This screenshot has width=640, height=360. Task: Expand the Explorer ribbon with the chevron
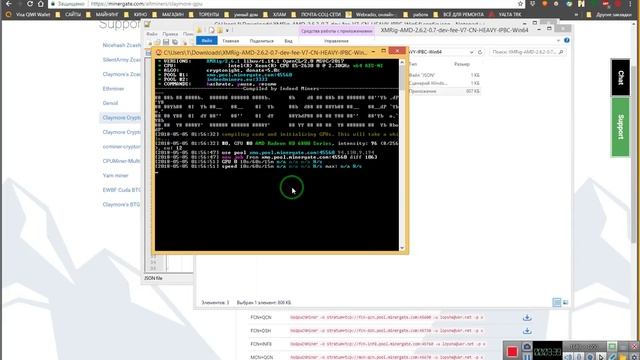coord(558,41)
